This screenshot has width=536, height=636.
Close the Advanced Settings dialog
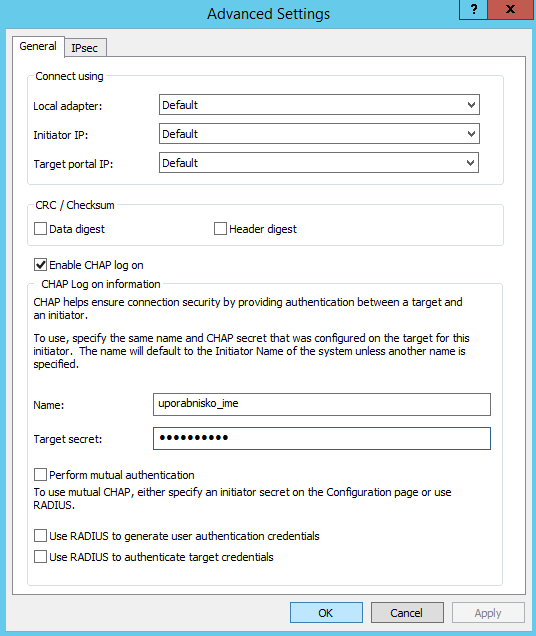pos(510,9)
